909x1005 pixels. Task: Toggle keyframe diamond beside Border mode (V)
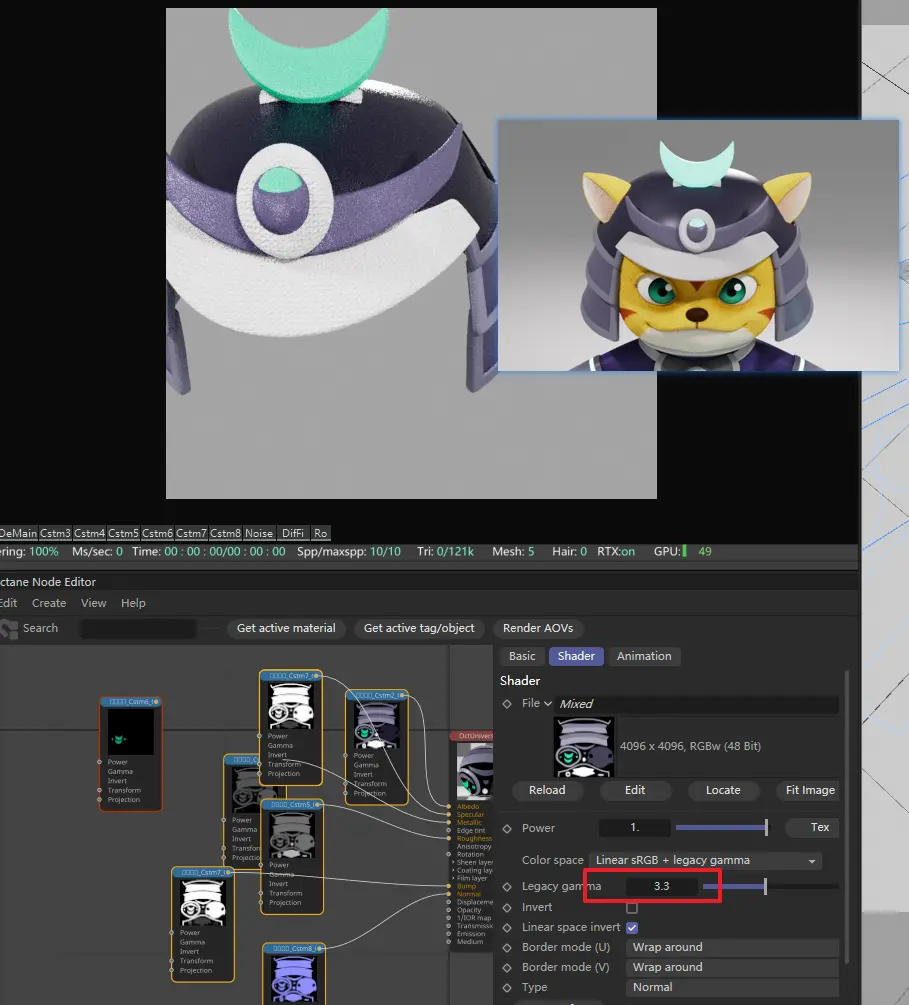click(x=507, y=968)
